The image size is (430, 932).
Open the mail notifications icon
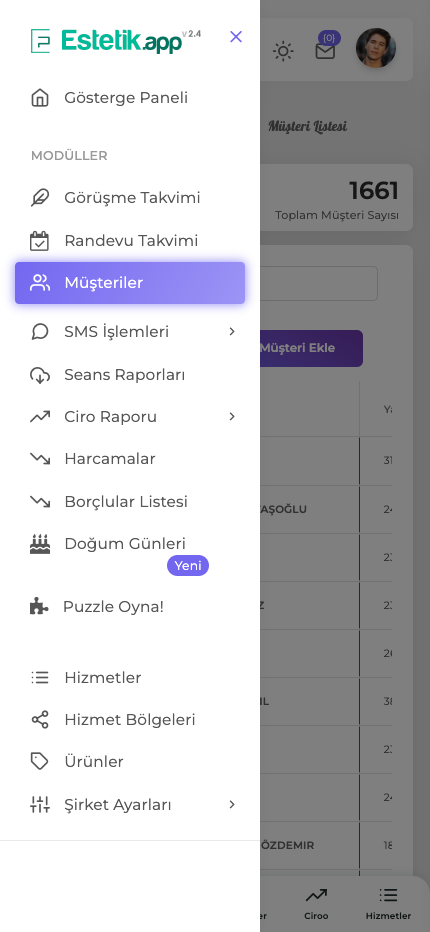click(325, 51)
